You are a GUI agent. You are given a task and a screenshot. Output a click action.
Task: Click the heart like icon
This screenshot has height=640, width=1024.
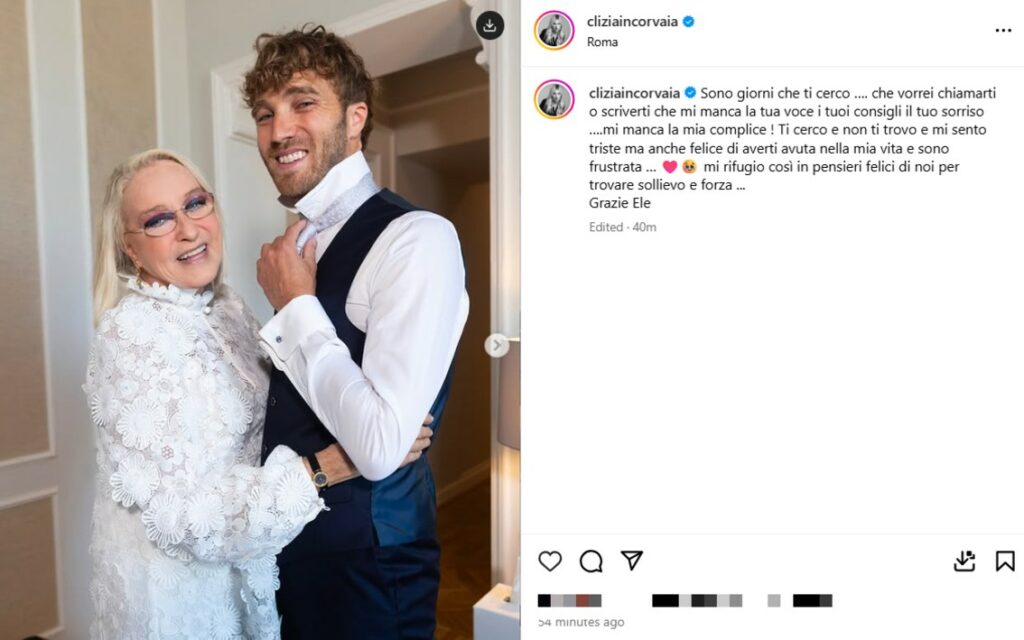(x=550, y=560)
